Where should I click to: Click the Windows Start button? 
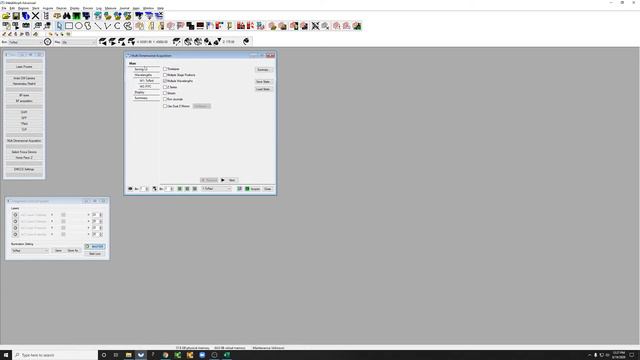coord(6,355)
